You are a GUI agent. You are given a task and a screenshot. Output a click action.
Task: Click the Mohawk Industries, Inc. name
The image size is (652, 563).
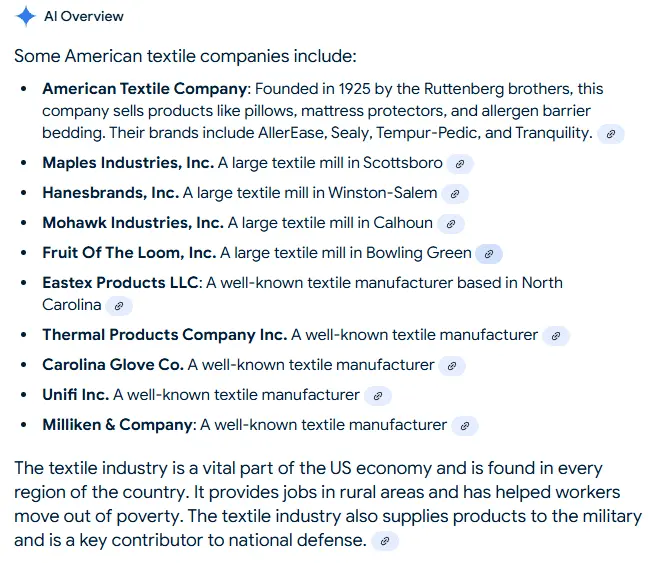pyautogui.click(x=132, y=223)
